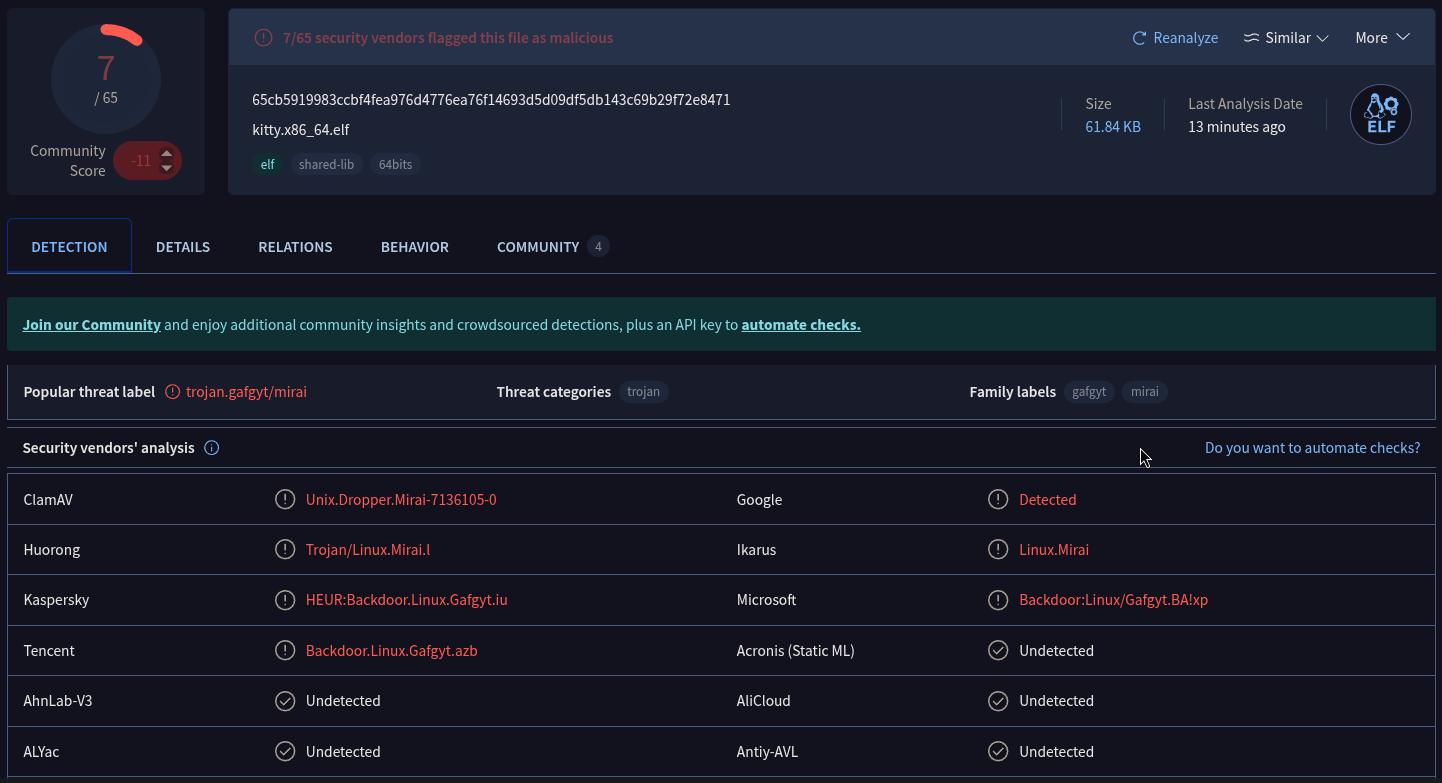
Task: Click the Huorong detection alert icon
Action: tap(285, 549)
